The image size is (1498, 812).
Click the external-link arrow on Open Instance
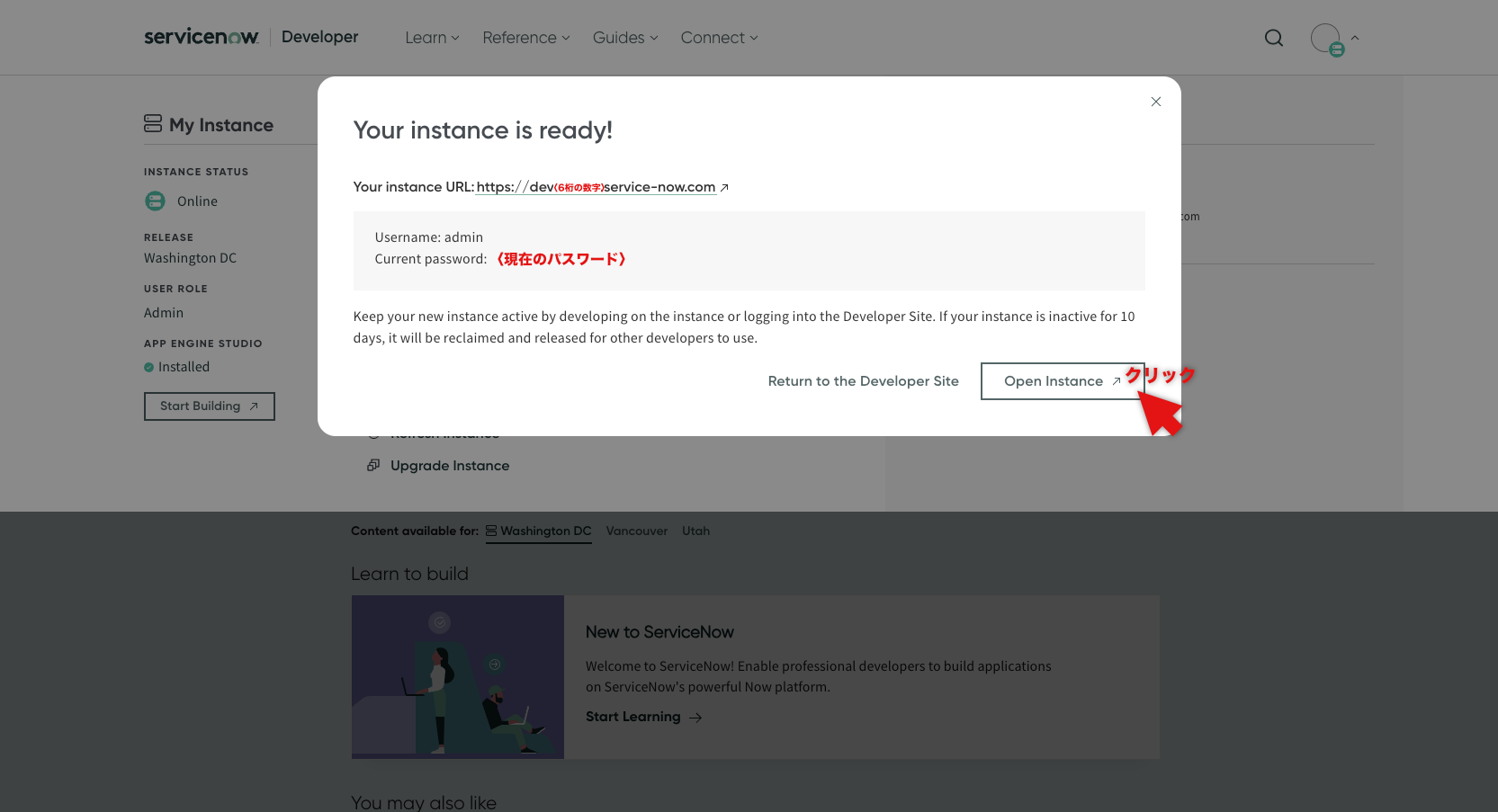coord(1115,380)
